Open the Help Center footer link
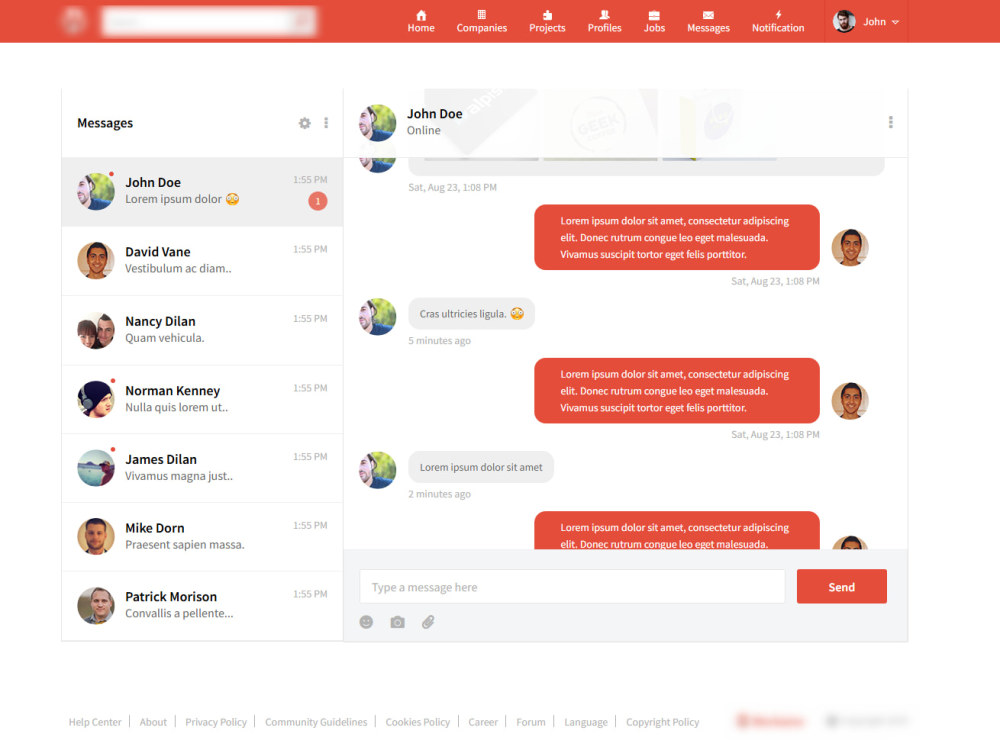This screenshot has height=750, width=1000. coord(95,722)
